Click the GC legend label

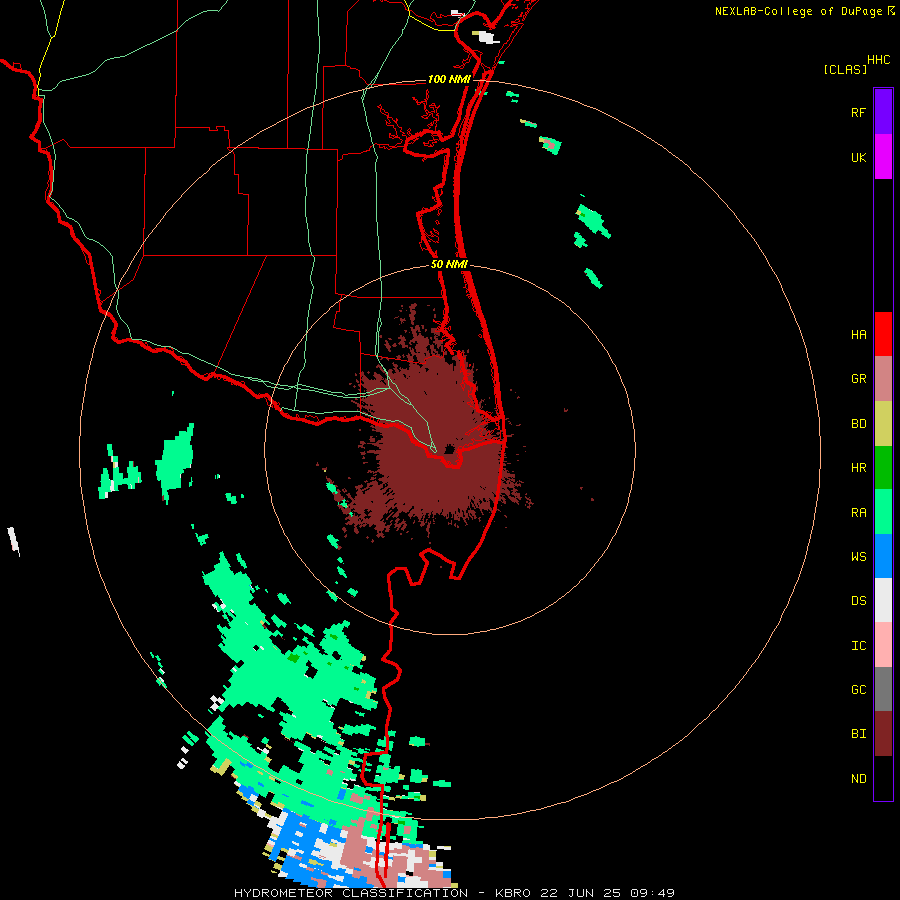(858, 690)
